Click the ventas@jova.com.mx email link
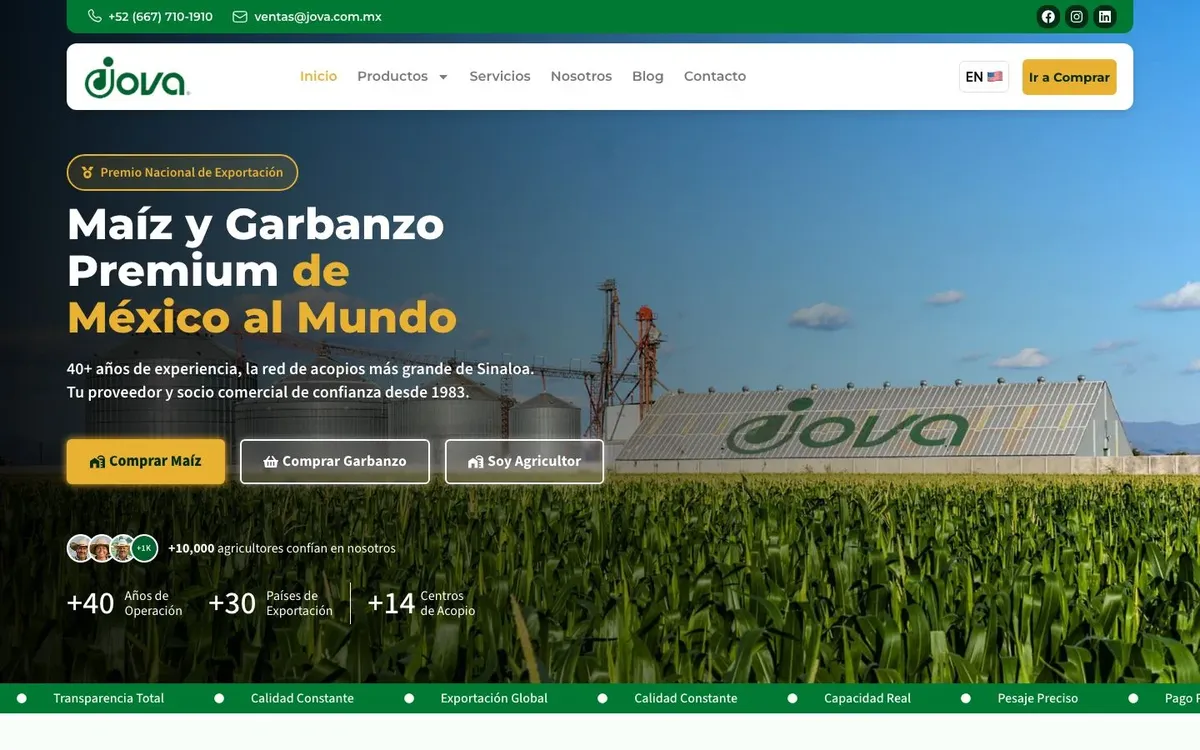 (x=318, y=16)
